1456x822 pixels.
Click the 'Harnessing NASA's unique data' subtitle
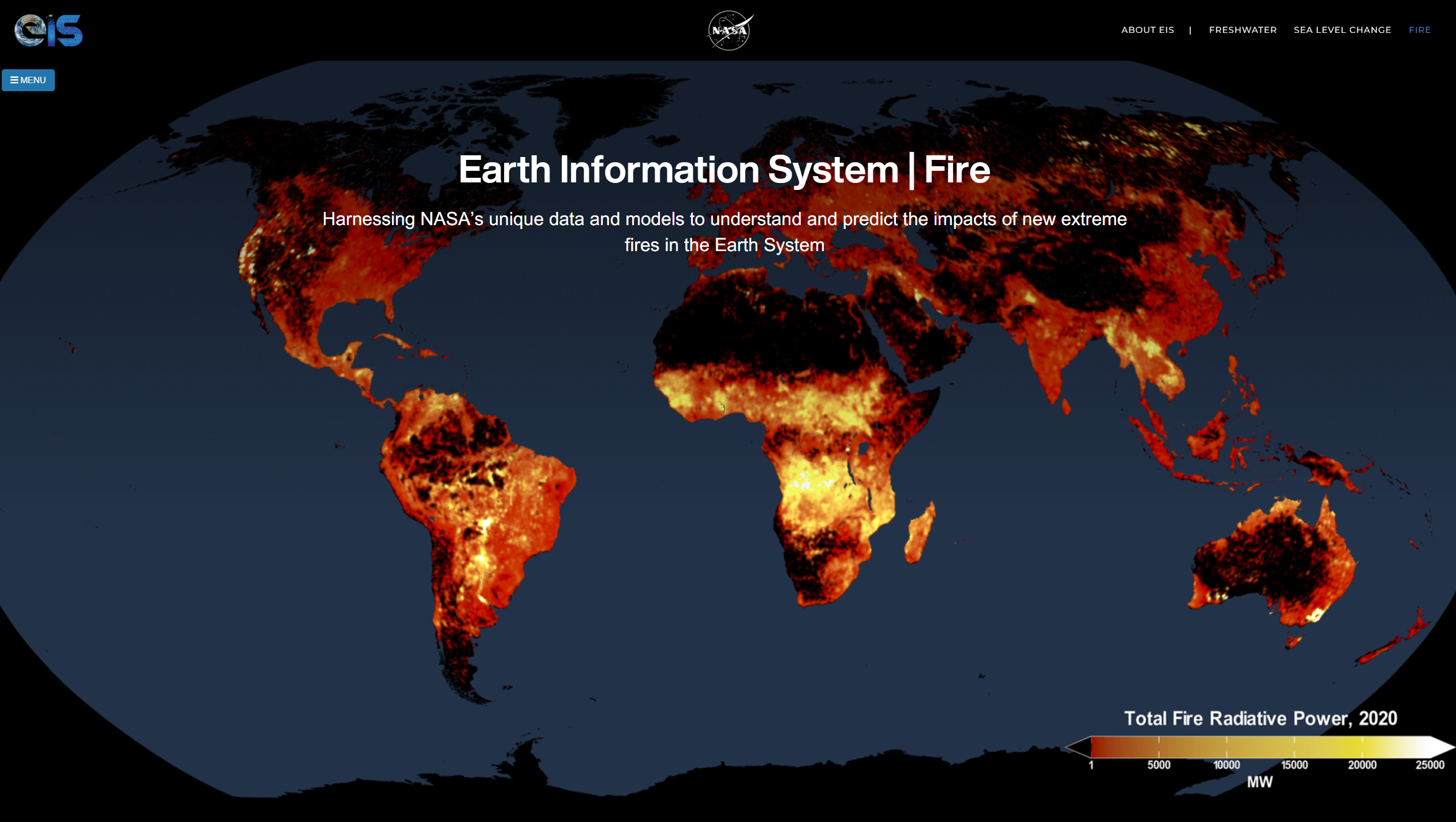coord(724,232)
